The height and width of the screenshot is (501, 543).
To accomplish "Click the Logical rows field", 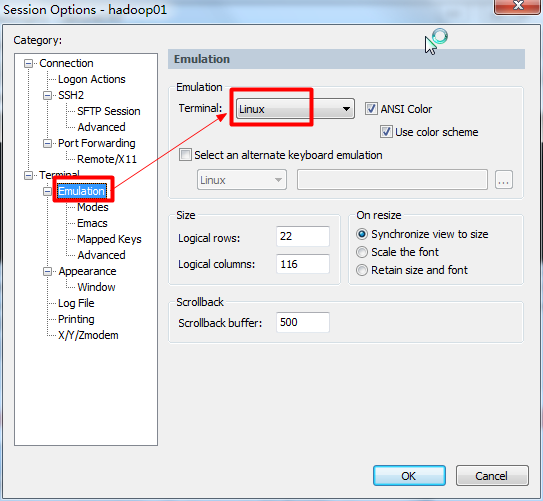I will (x=303, y=236).
